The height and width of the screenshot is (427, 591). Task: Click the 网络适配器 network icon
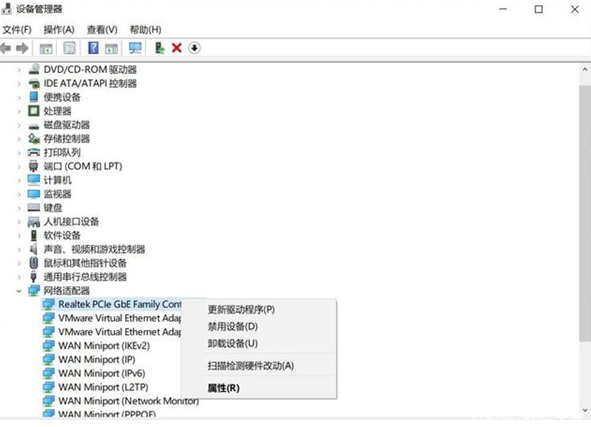tap(34, 291)
